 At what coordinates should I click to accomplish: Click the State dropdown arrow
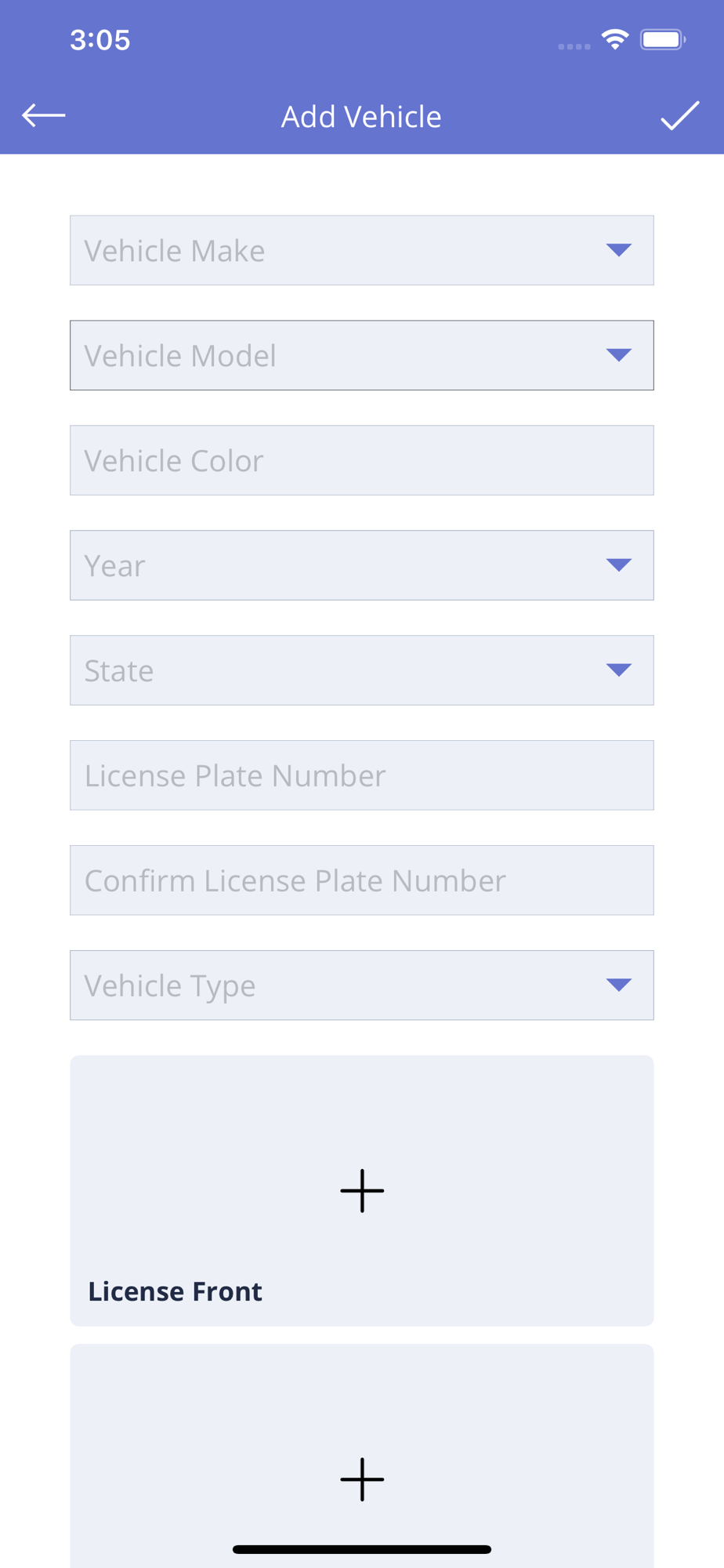coord(619,670)
